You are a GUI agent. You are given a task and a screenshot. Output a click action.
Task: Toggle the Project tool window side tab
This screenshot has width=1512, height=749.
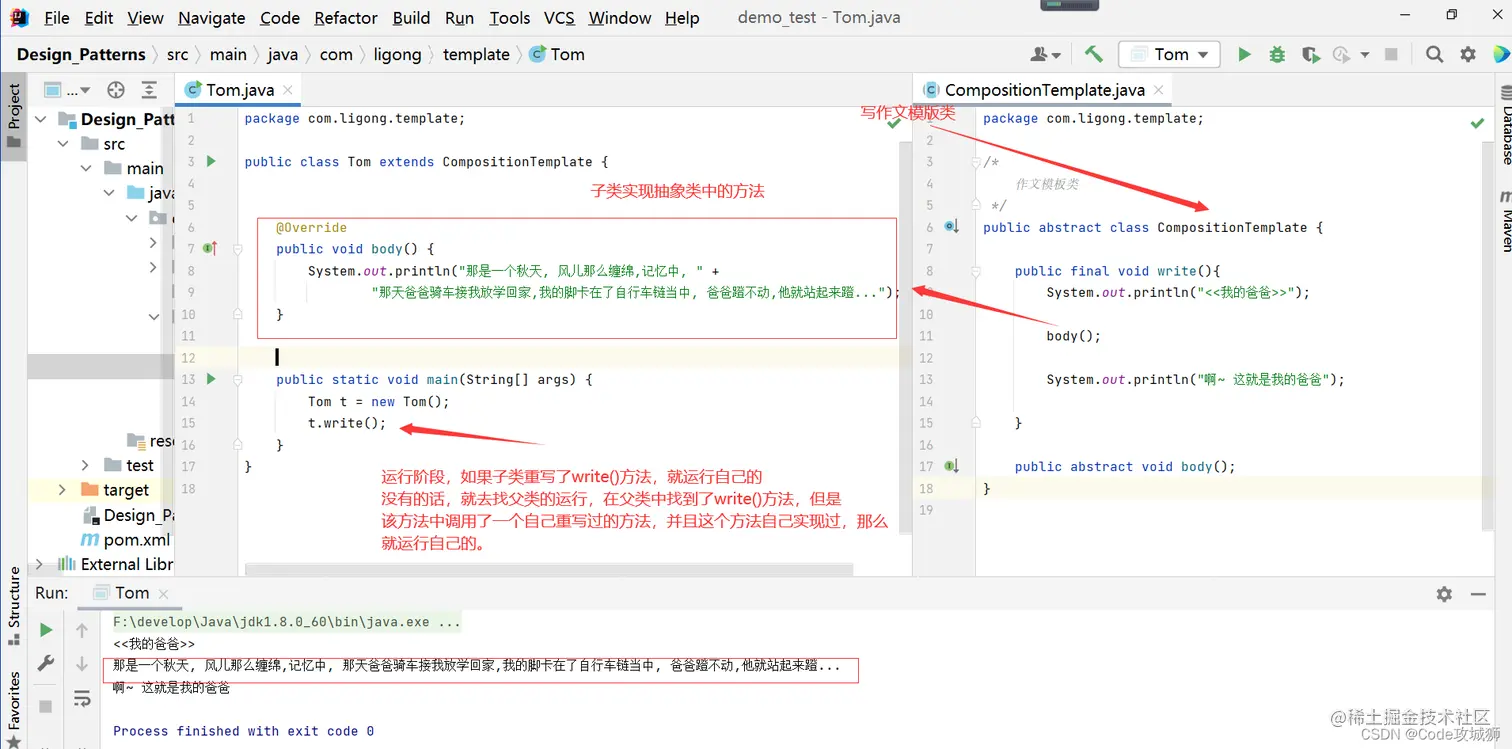coord(14,115)
